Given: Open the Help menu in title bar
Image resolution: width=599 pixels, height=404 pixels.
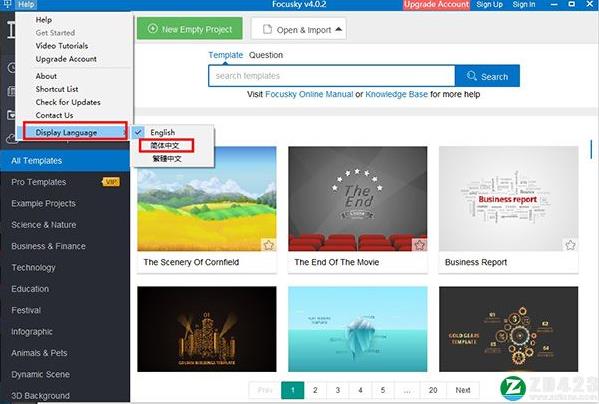Looking at the screenshot, I should [x=26, y=5].
